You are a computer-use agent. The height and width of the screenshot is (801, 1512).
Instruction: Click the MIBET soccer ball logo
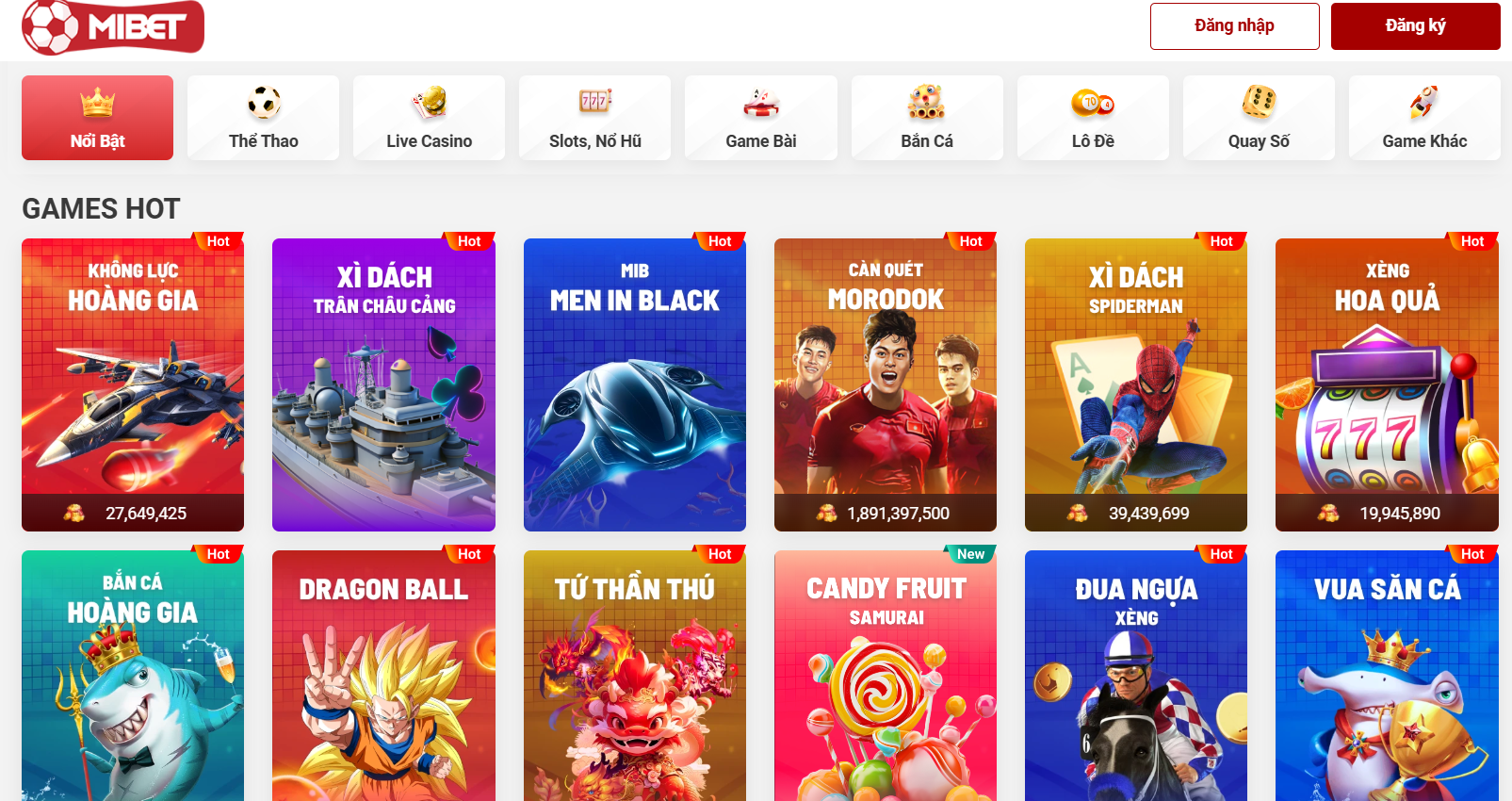point(113,26)
